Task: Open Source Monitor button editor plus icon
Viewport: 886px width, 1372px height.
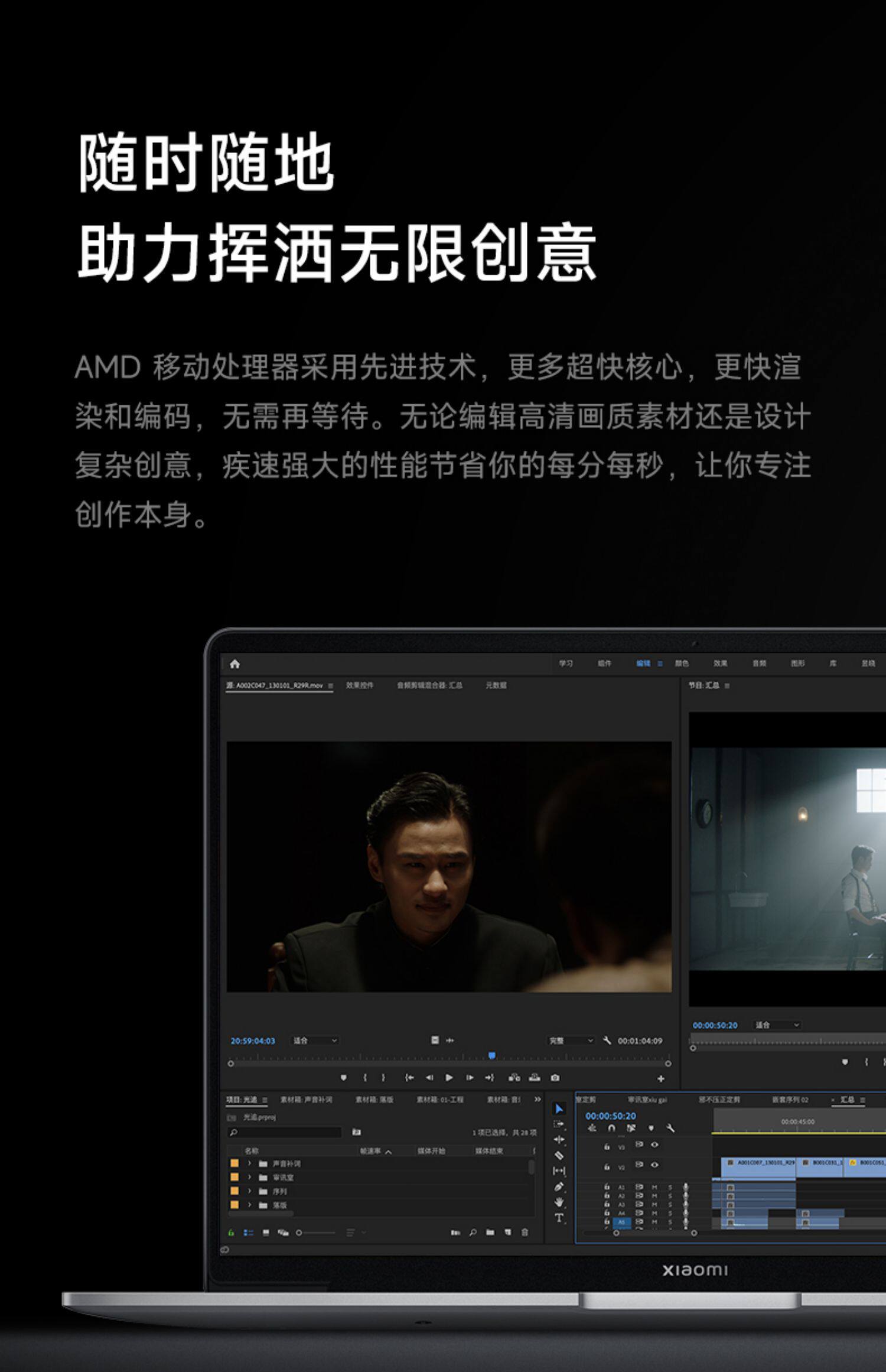Action: pyautogui.click(x=661, y=1078)
